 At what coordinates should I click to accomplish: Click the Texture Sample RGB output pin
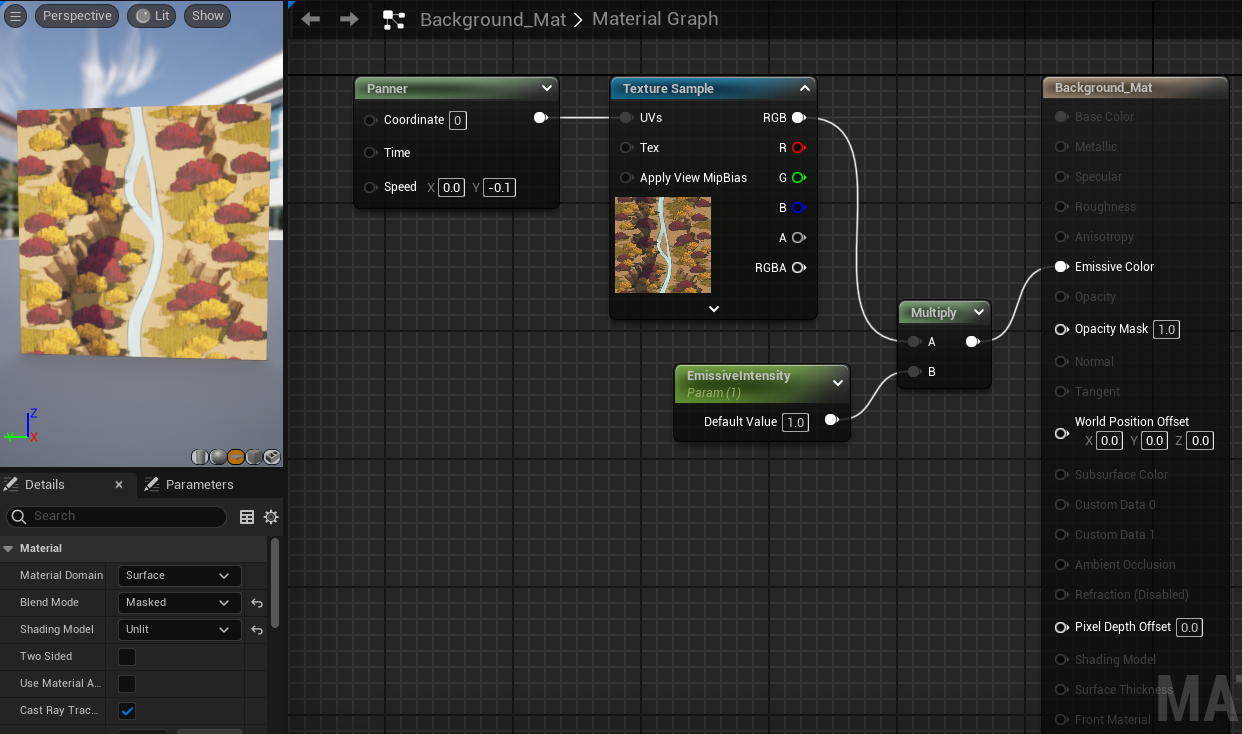(798, 118)
